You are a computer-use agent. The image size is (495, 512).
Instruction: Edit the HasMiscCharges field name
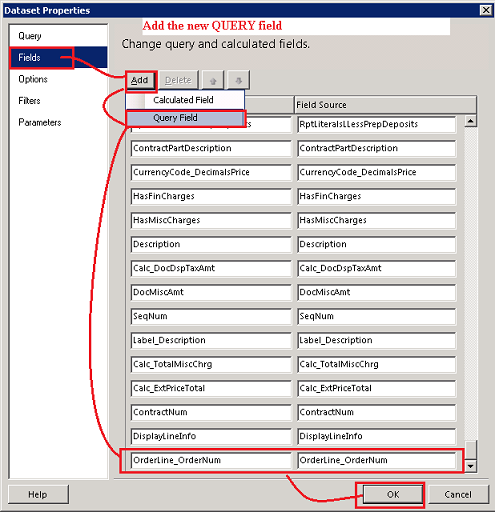(211, 220)
